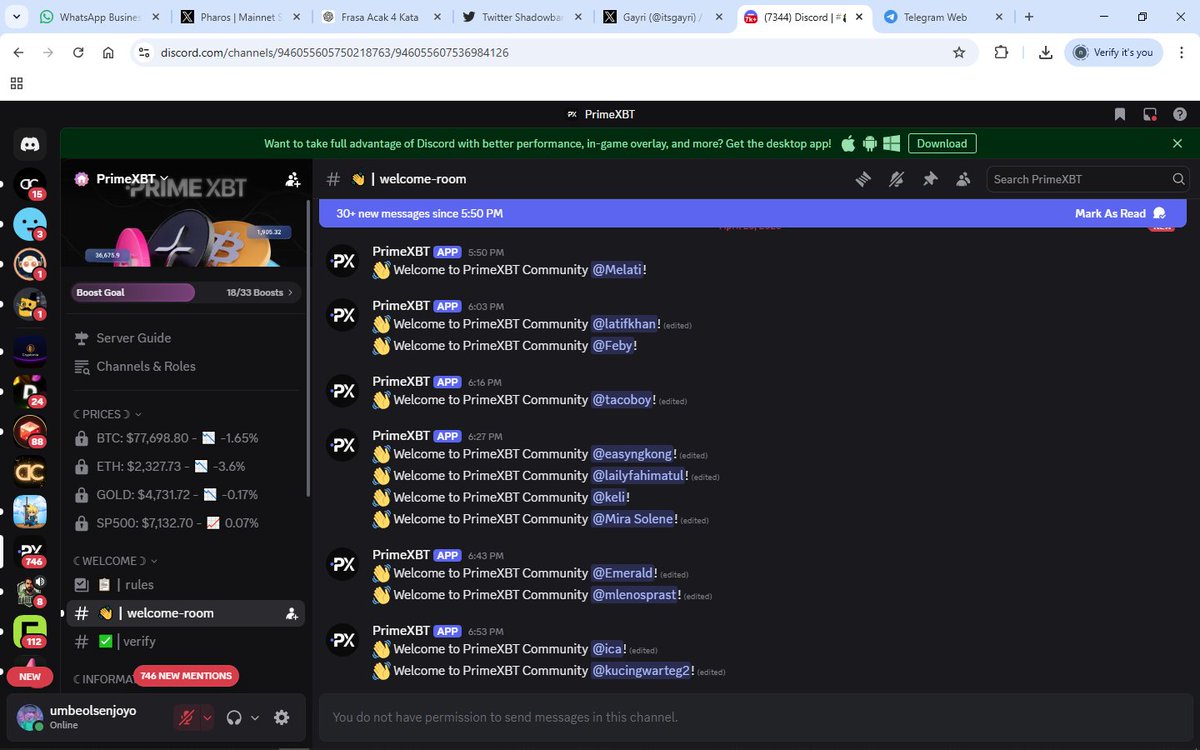1200x750 pixels.
Task: Collapse the PRICES category
Action: [x=107, y=414]
